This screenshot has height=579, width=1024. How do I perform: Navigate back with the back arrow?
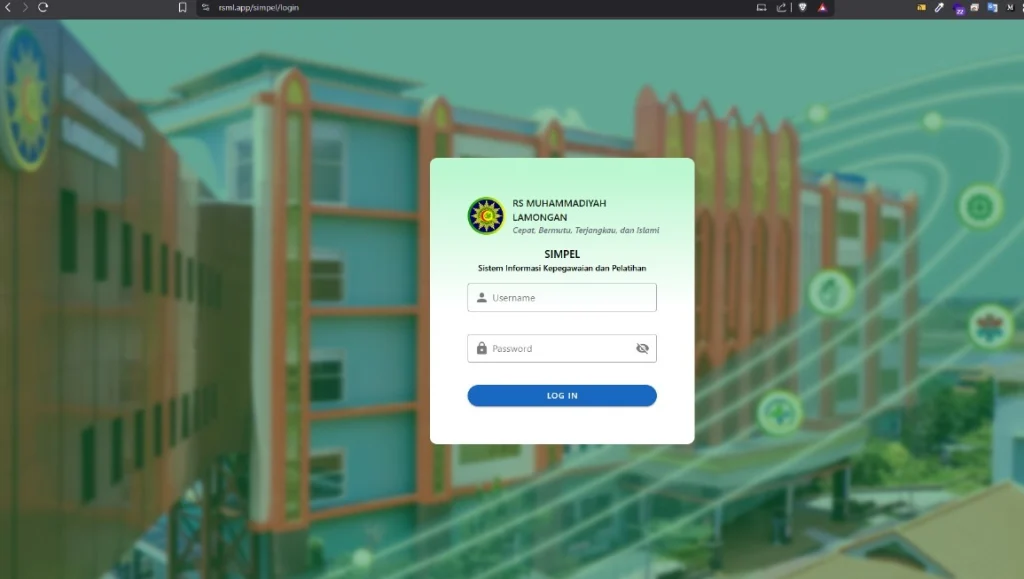click(x=10, y=7)
